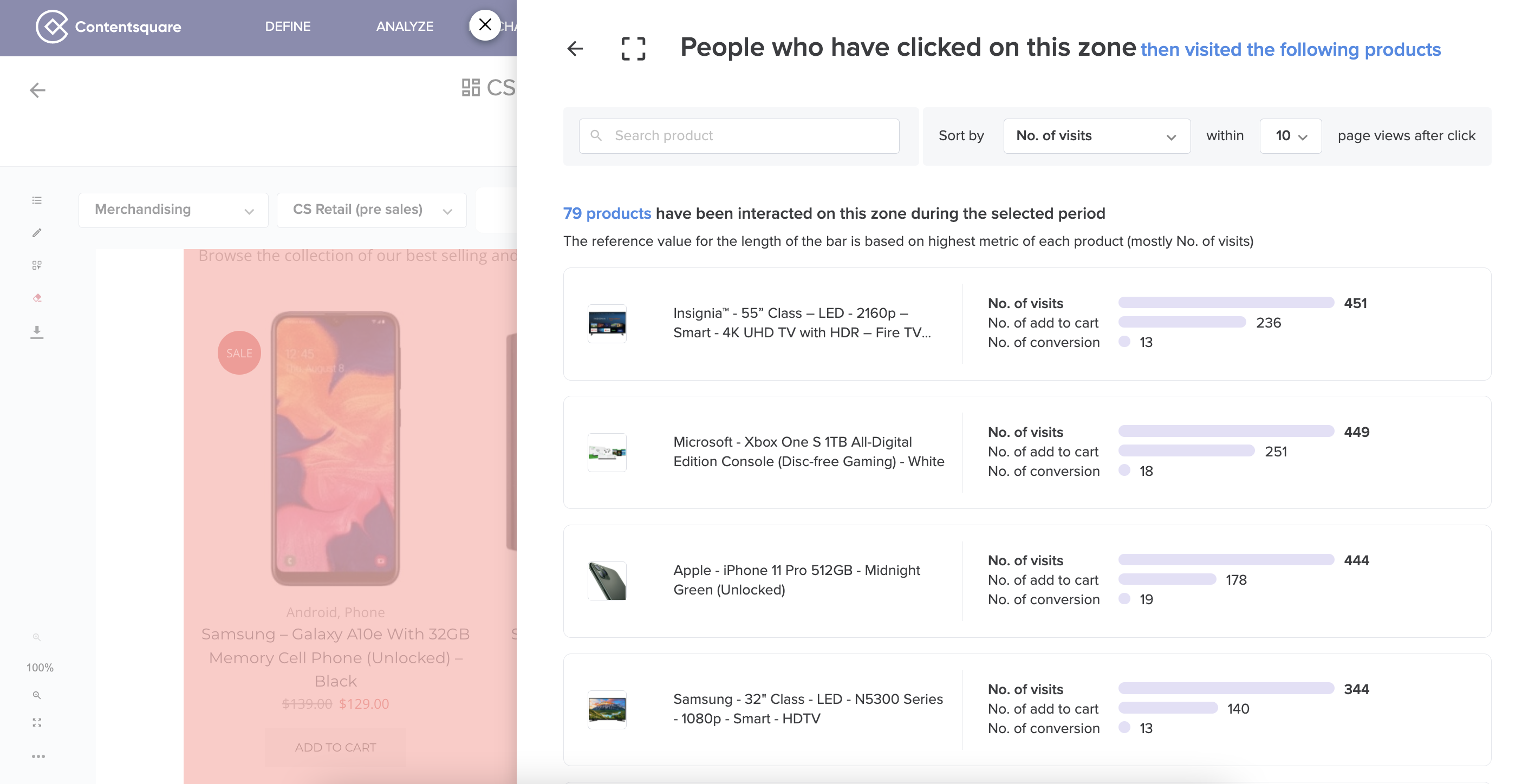Click Samsung TV visits value 344
The image size is (1535, 784).
click(1356, 689)
